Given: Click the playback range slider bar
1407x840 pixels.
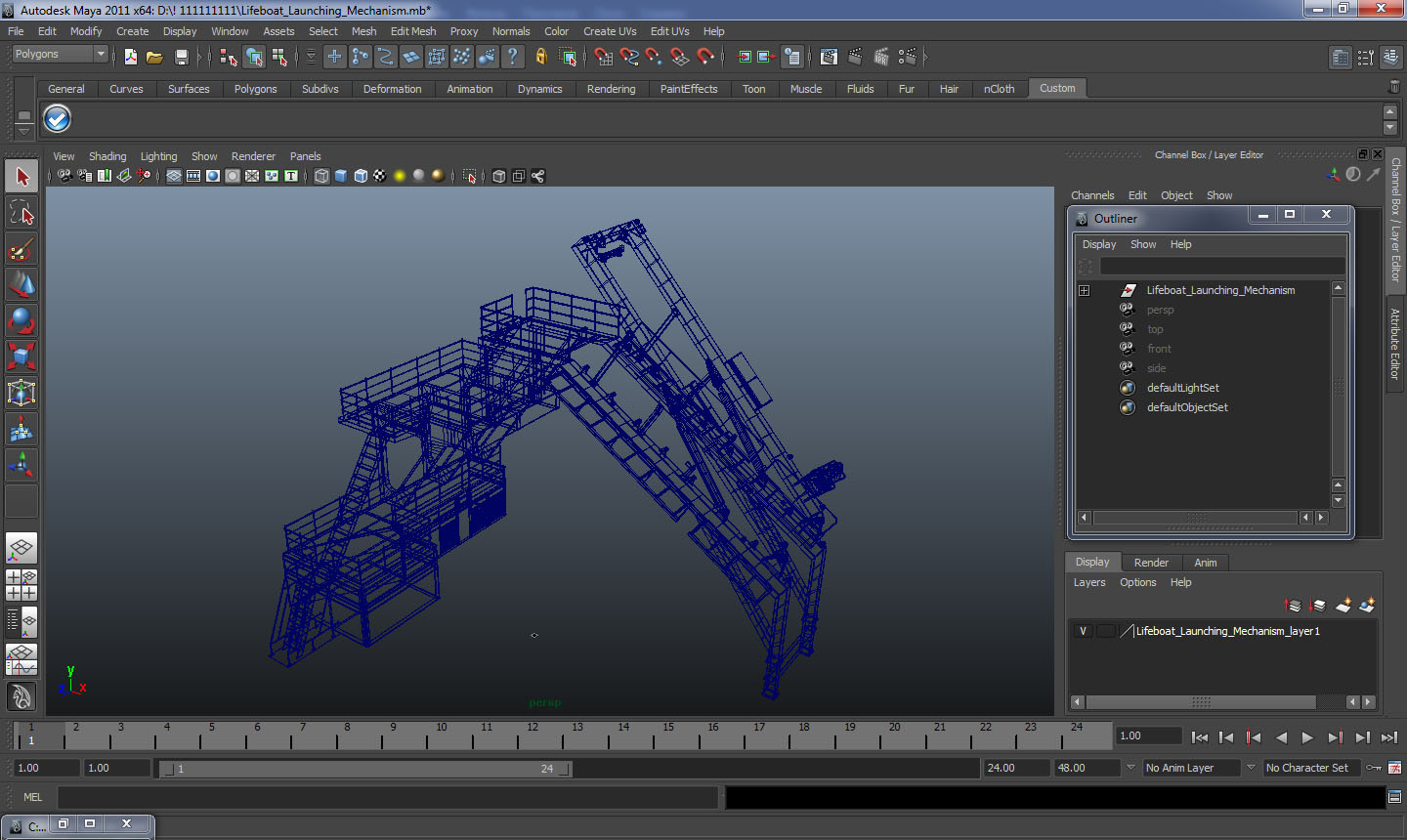Looking at the screenshot, I should 365,769.
